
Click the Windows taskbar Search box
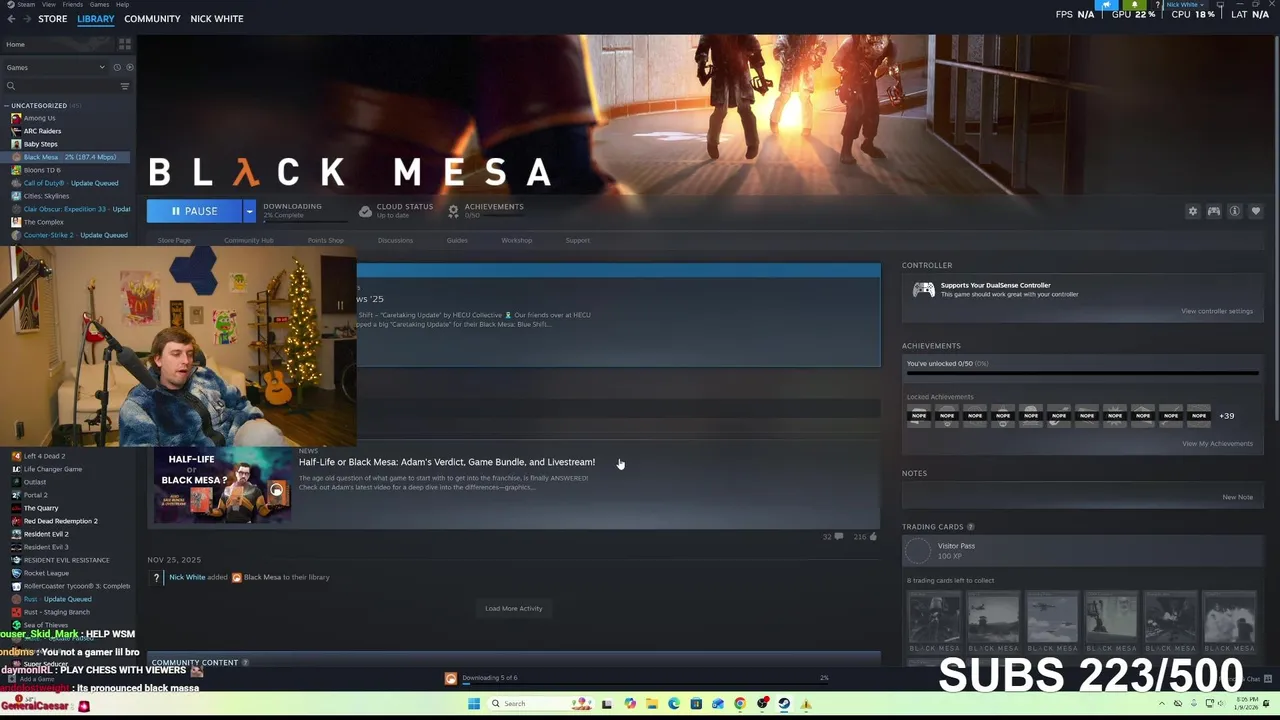point(541,703)
